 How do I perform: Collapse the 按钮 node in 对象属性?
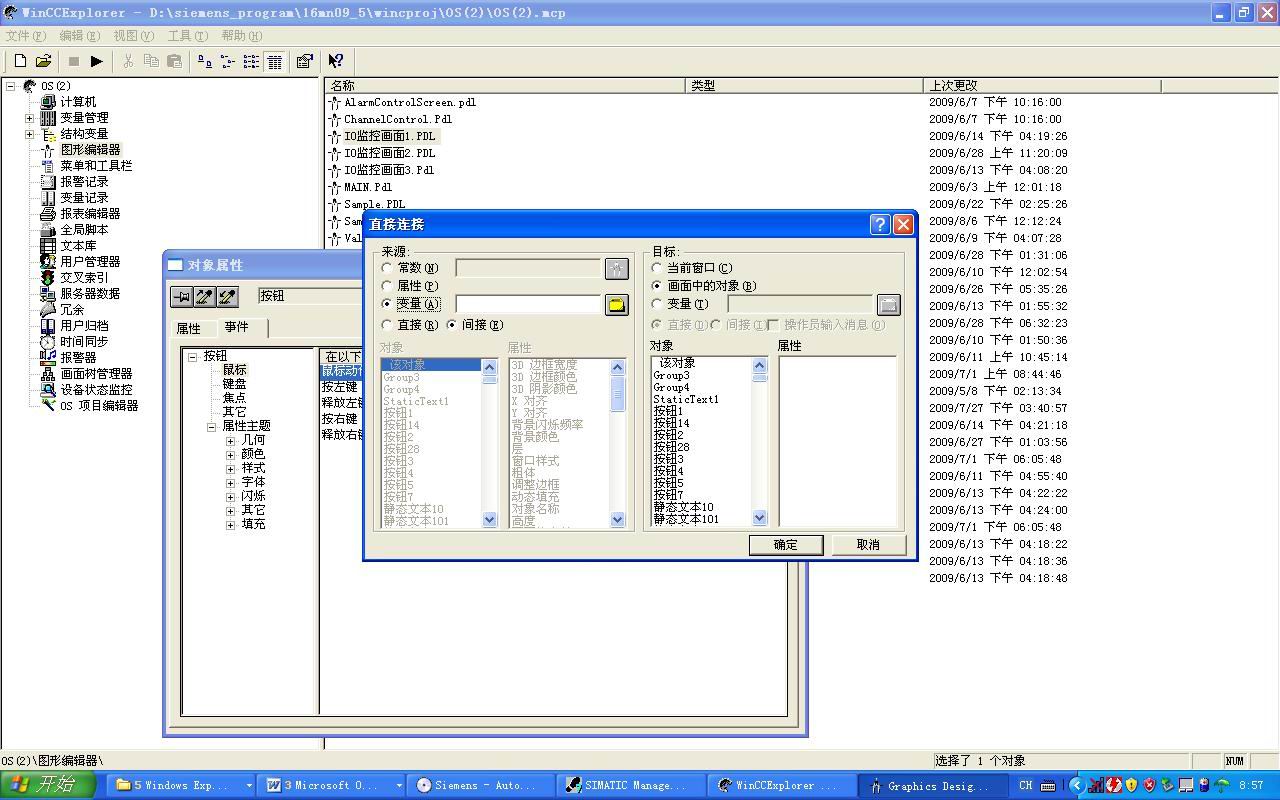tap(193, 356)
